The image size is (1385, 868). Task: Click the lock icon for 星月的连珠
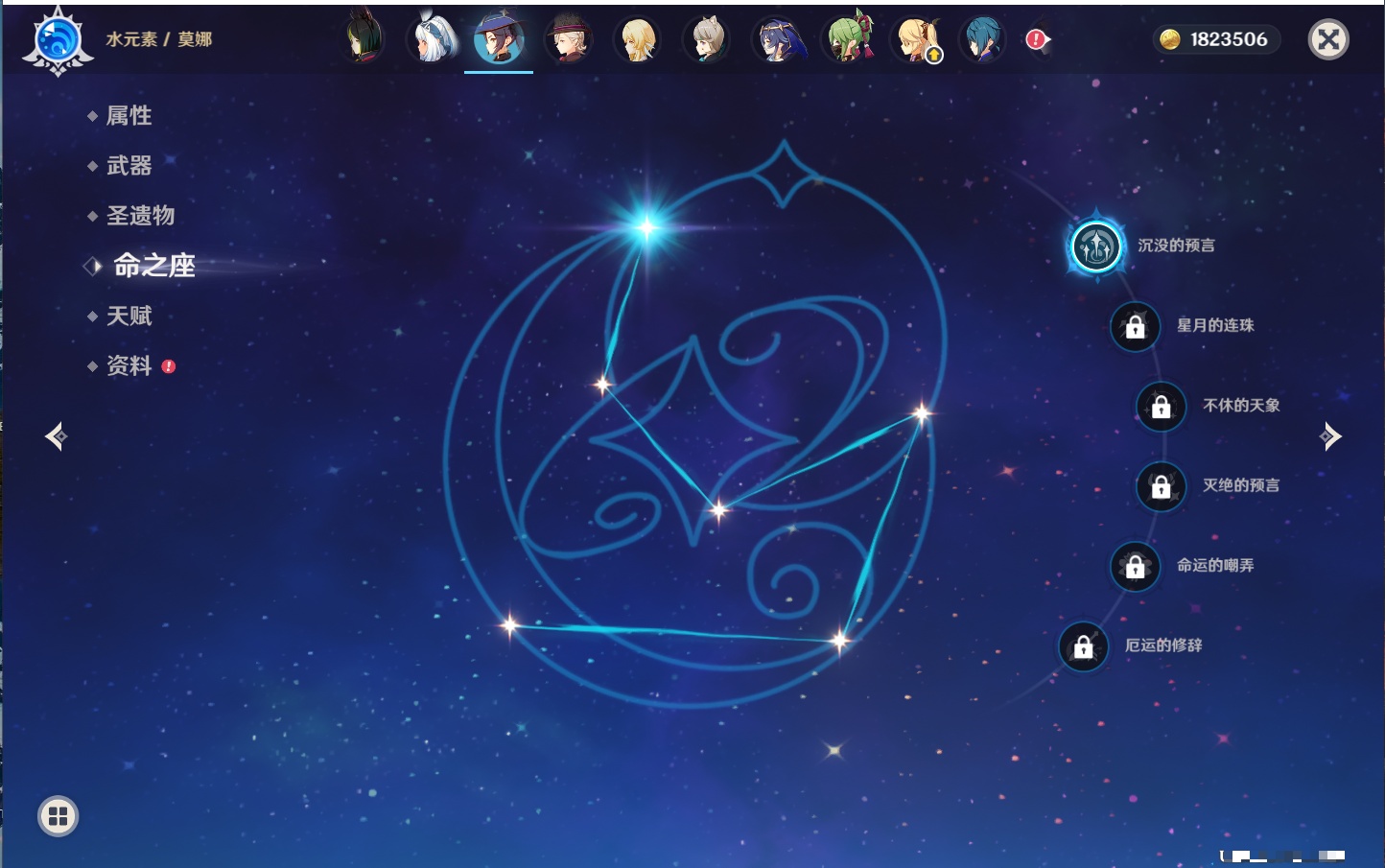tap(1135, 326)
